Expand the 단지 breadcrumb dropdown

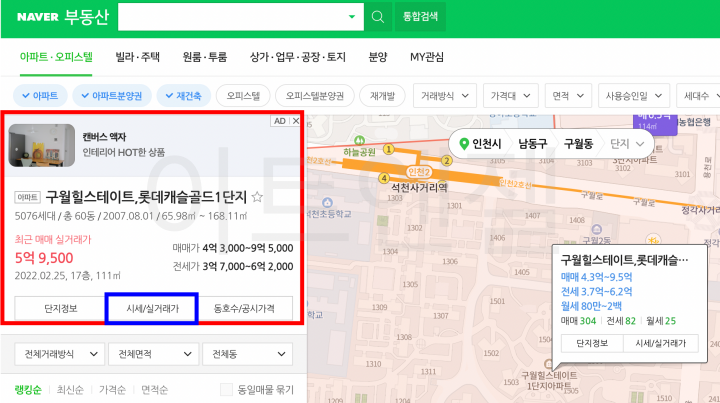click(627, 144)
